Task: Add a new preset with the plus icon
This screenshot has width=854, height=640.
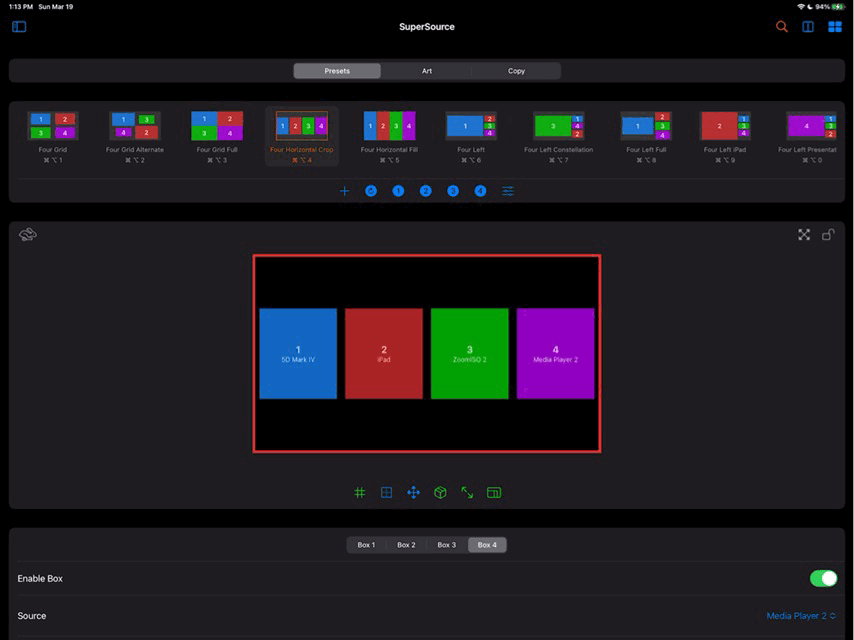Action: [x=345, y=191]
